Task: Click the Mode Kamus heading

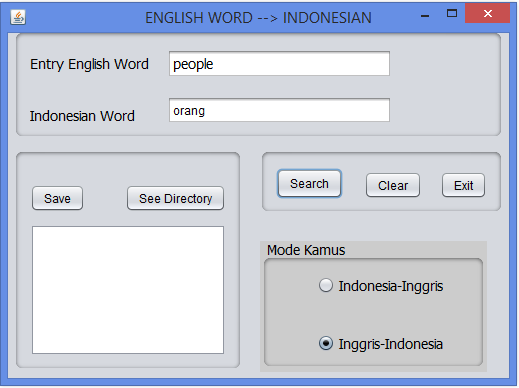Action: 306,250
